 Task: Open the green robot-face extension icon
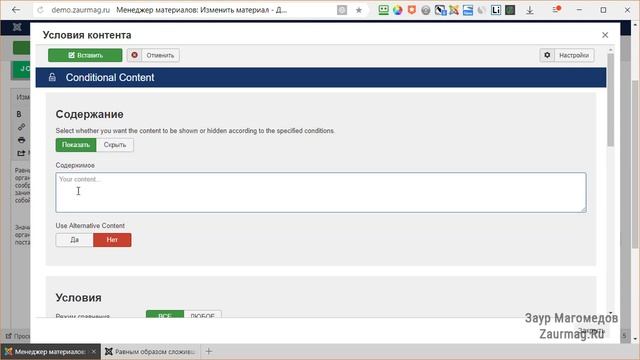[x=383, y=10]
